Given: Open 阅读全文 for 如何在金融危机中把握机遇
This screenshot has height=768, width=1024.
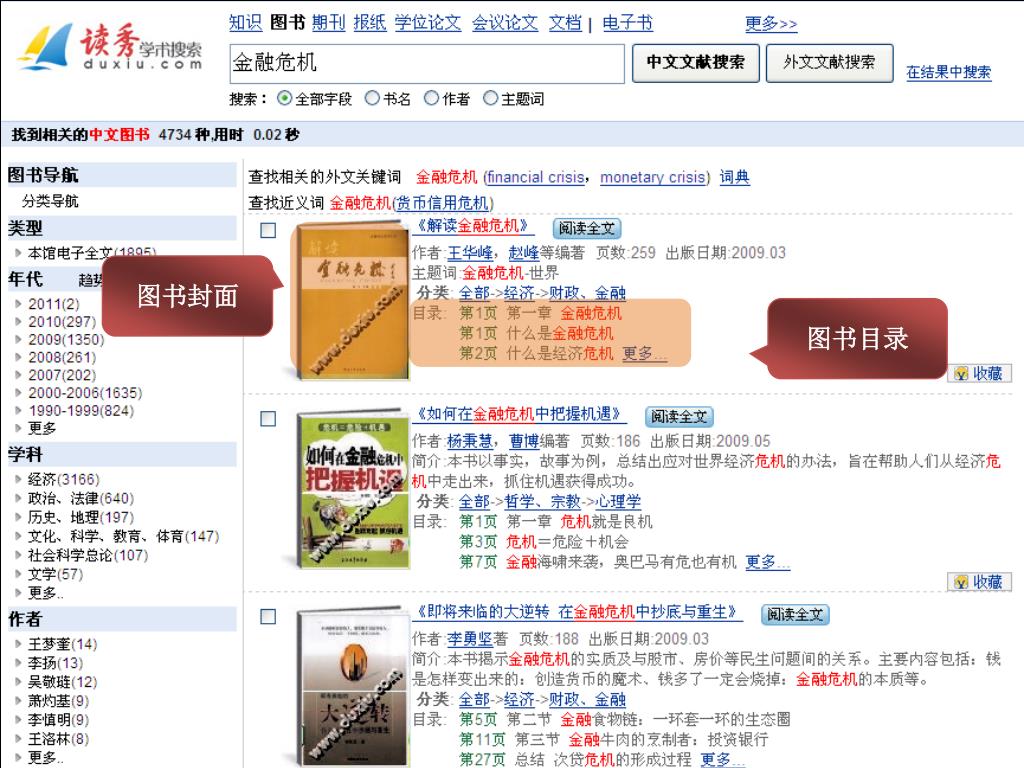Looking at the screenshot, I should click(679, 416).
